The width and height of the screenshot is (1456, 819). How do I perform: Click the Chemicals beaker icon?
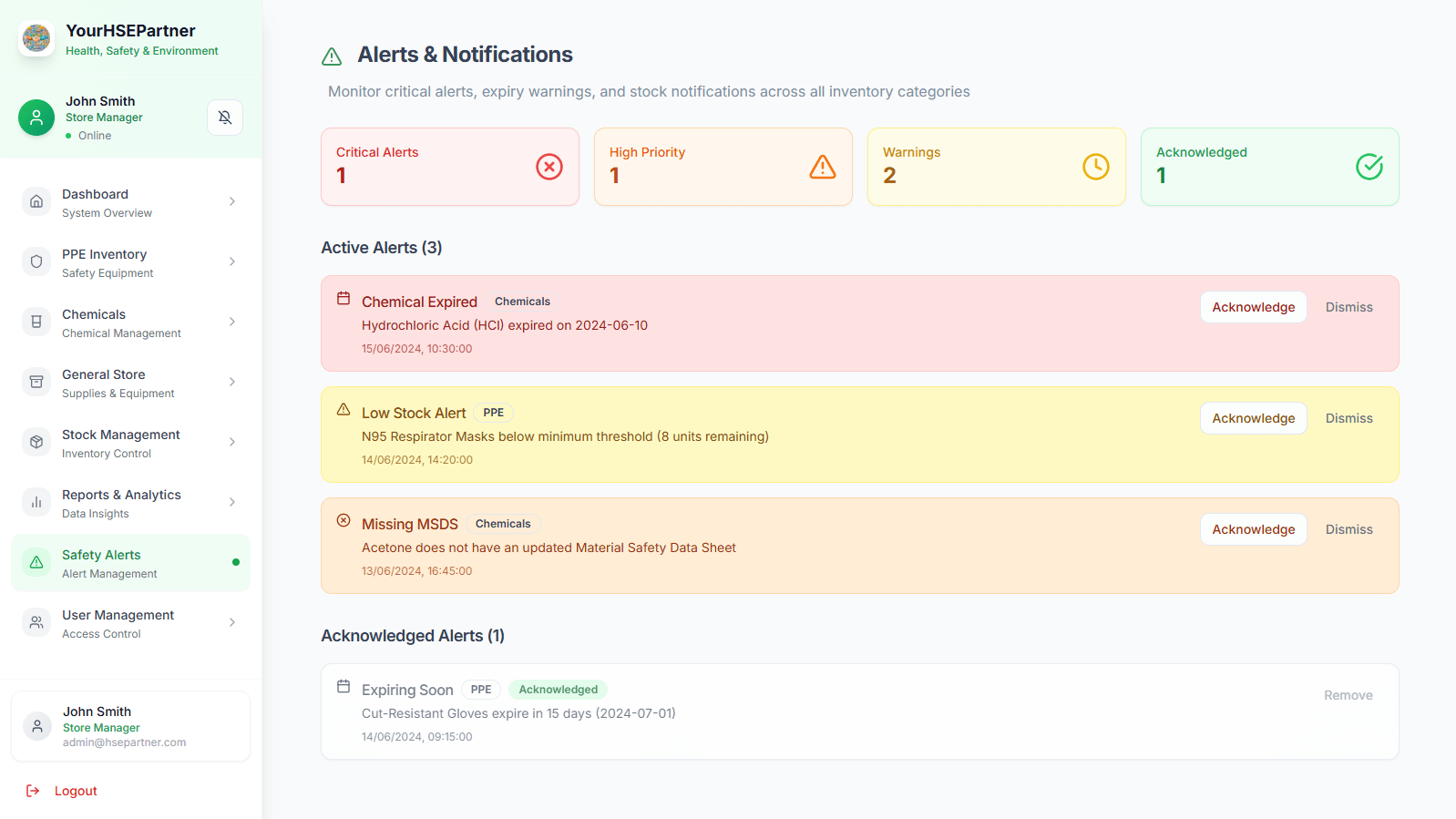tap(36, 322)
